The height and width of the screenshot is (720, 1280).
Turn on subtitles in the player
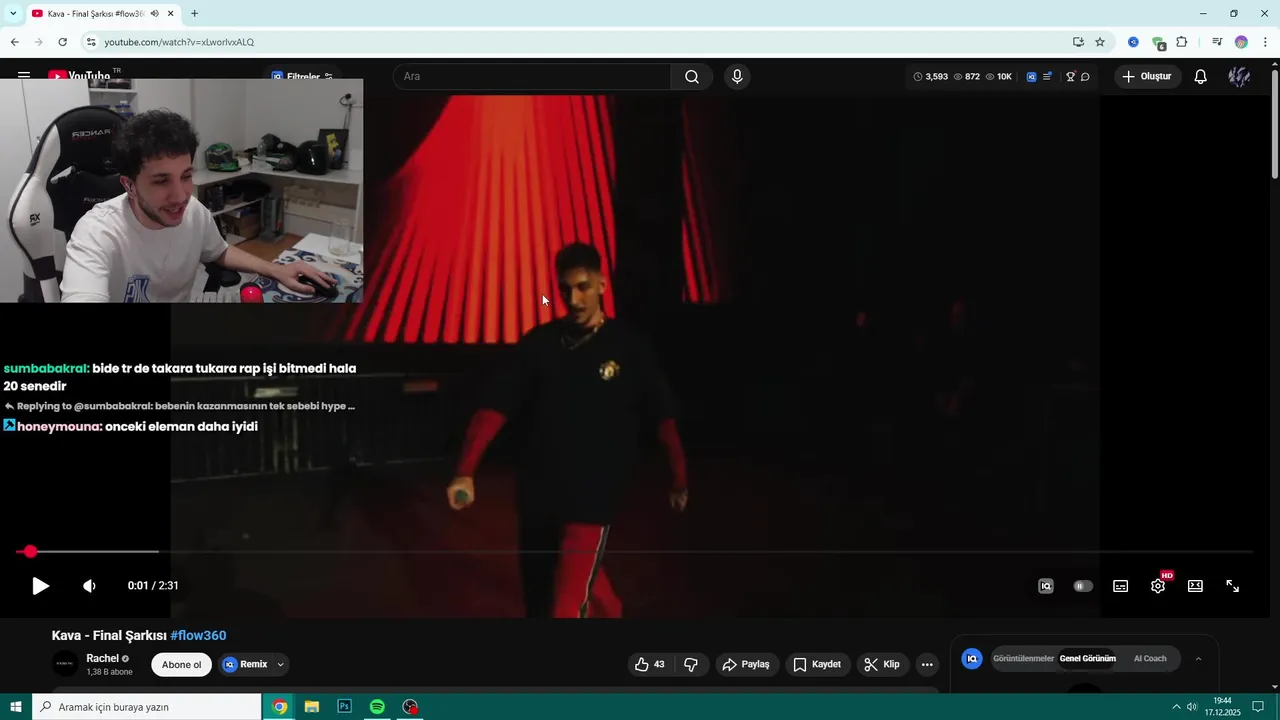coord(1121,586)
